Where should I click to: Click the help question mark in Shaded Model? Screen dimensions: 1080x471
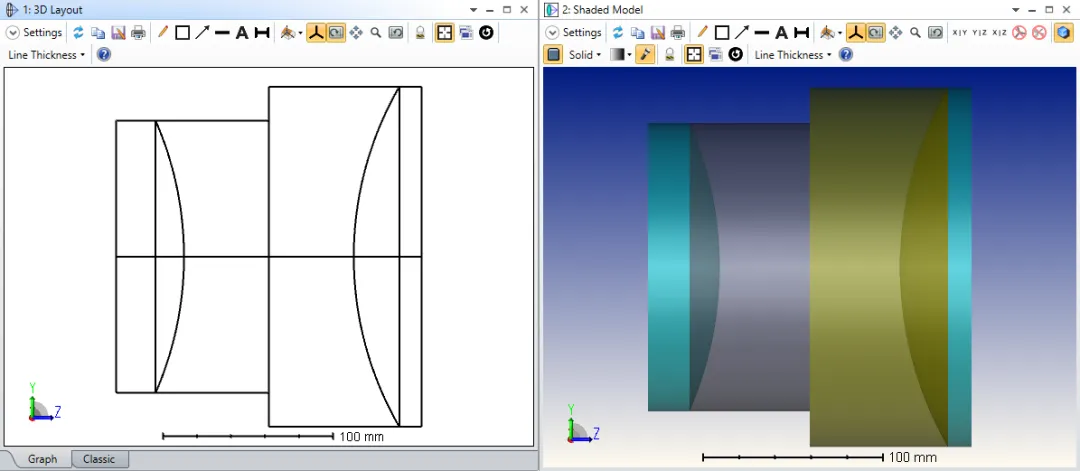[845, 55]
